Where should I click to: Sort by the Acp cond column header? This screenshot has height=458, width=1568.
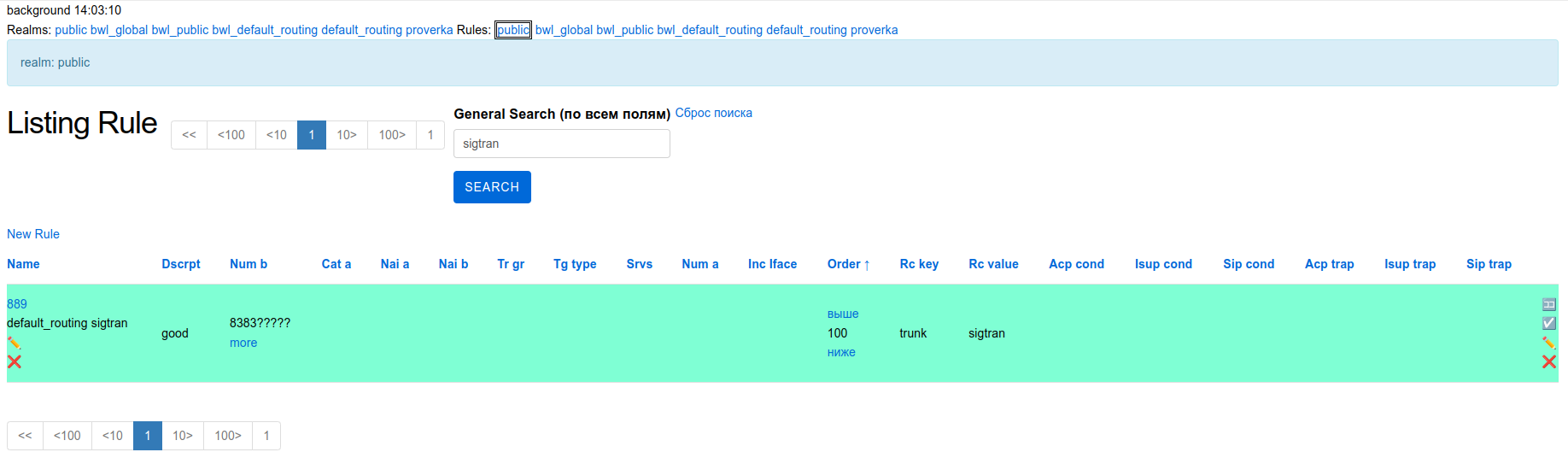click(1077, 264)
